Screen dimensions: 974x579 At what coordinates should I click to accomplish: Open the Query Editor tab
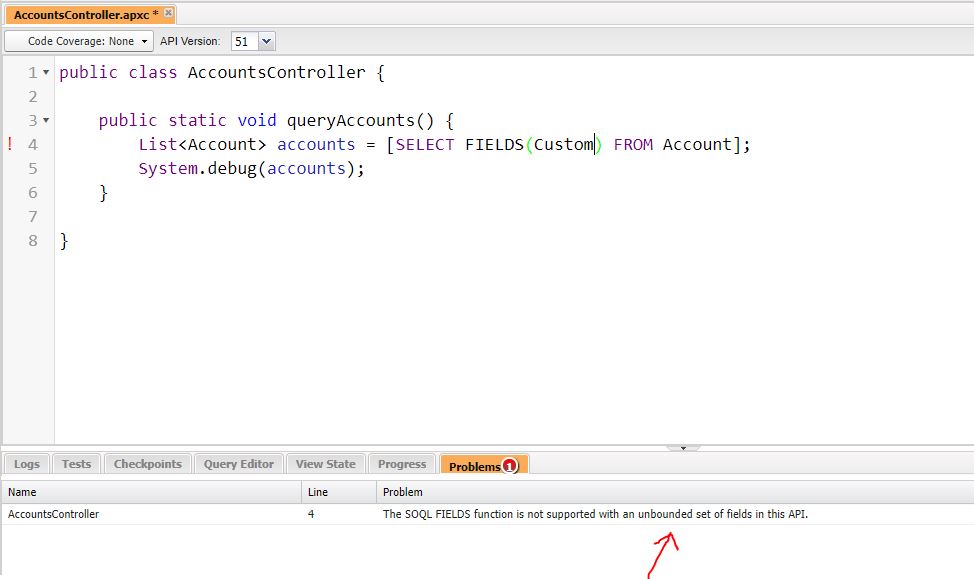tap(238, 463)
